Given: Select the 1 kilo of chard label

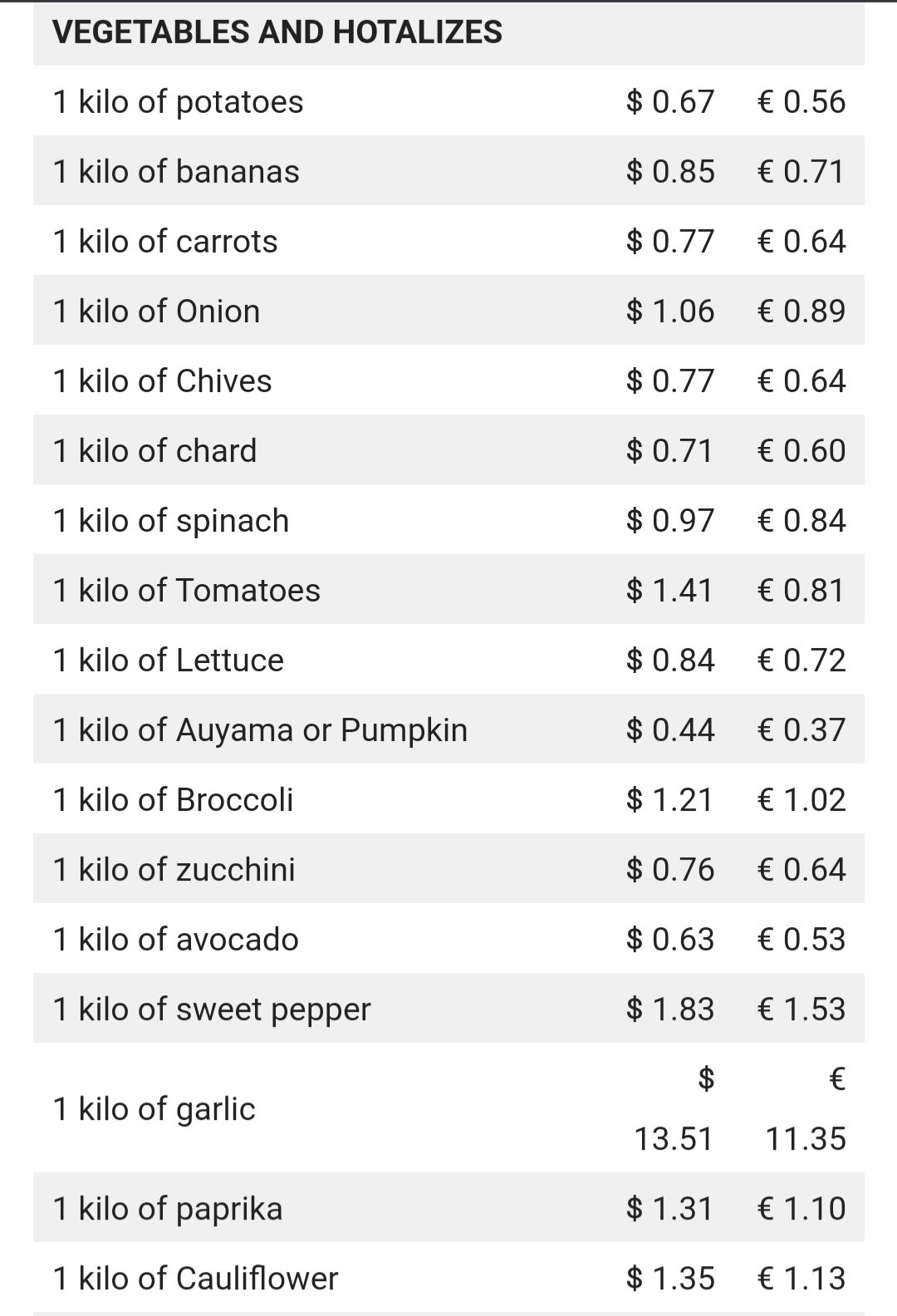Looking at the screenshot, I should click(x=155, y=450).
